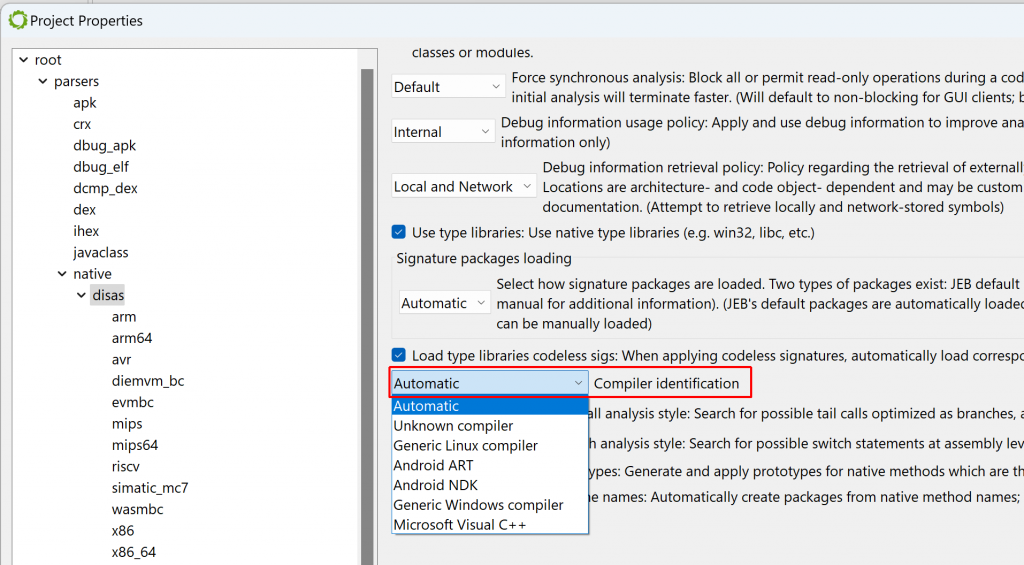Pick Generic Linux compiler in dropdown list
1024x565 pixels.
pyautogui.click(x=465, y=446)
